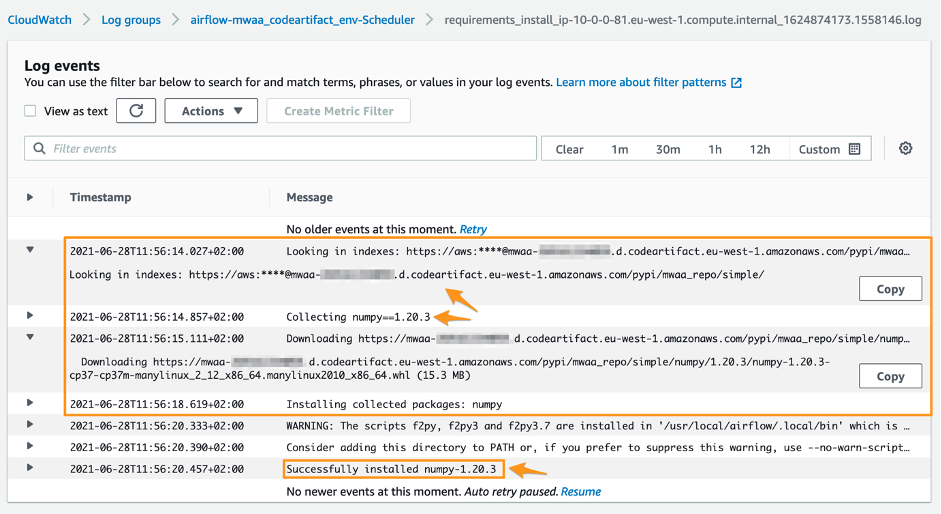This screenshot has height=514, width=941.
Task: Open airflow-mwaa_codeartifact_env-Scheduler breadcrumb
Action: (302, 20)
